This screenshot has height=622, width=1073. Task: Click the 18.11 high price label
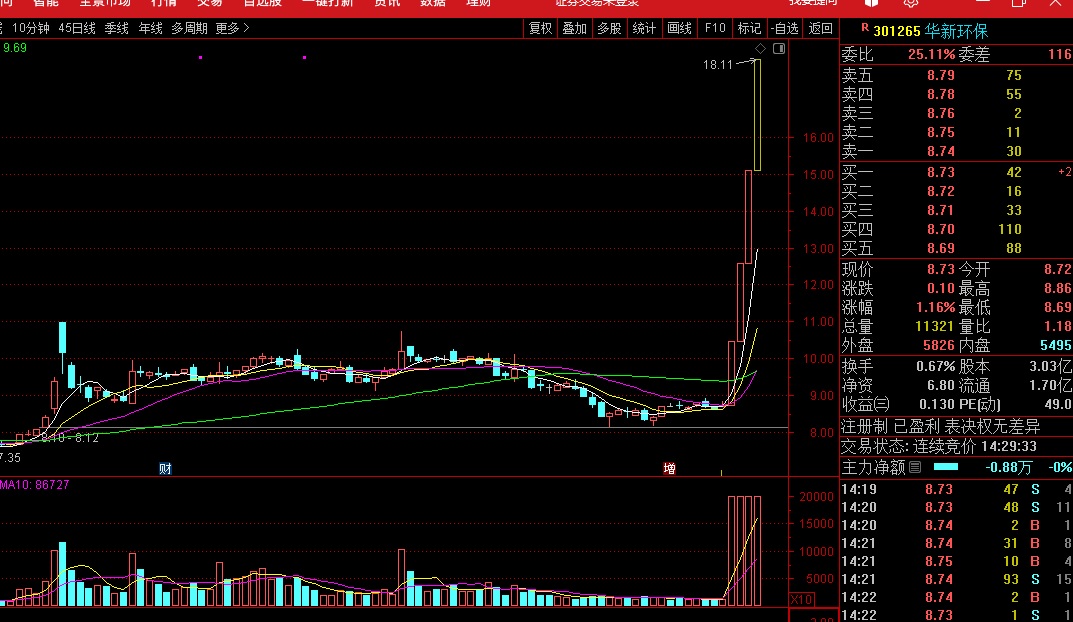coord(718,65)
